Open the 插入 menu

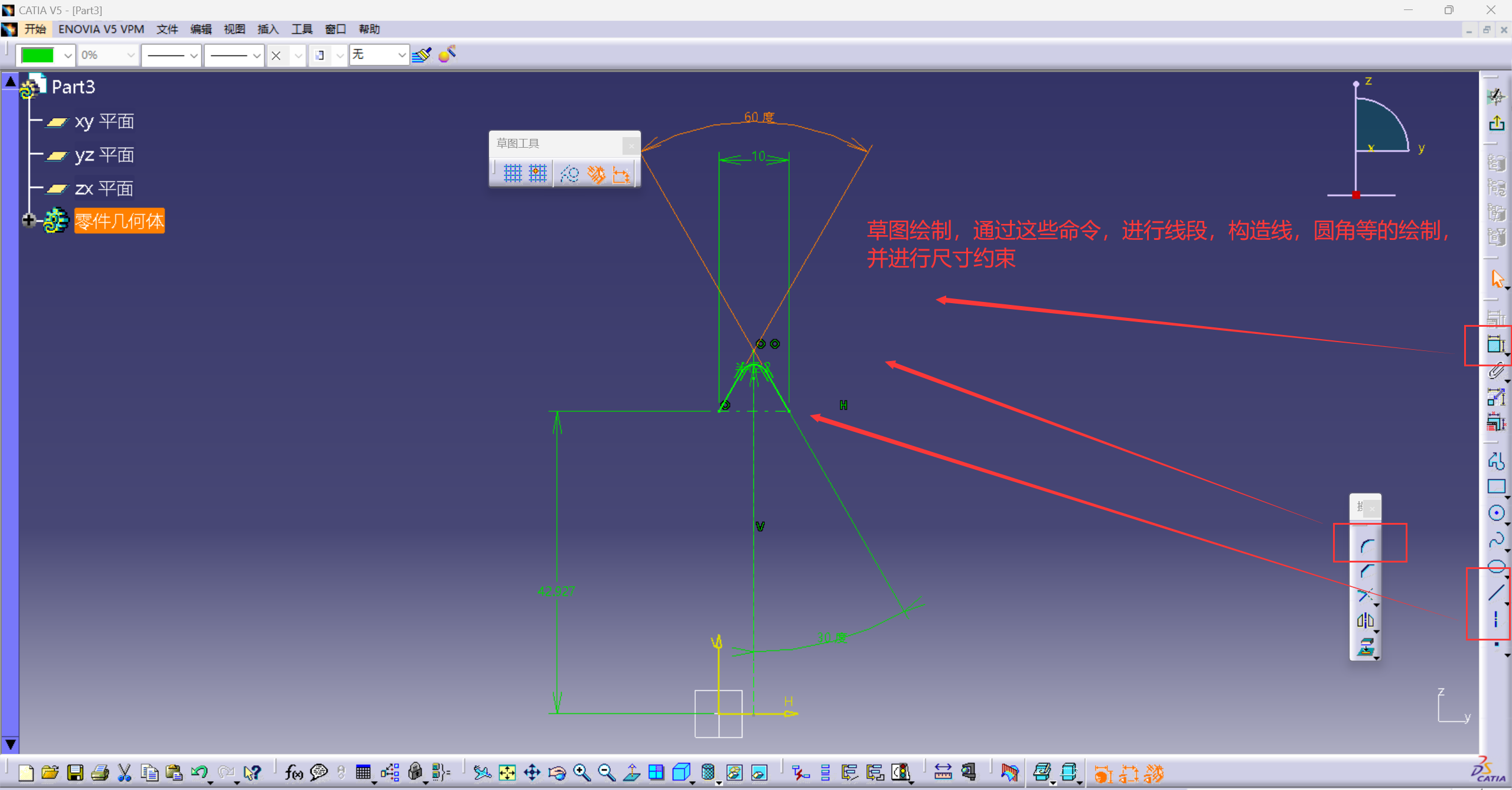pyautogui.click(x=267, y=29)
